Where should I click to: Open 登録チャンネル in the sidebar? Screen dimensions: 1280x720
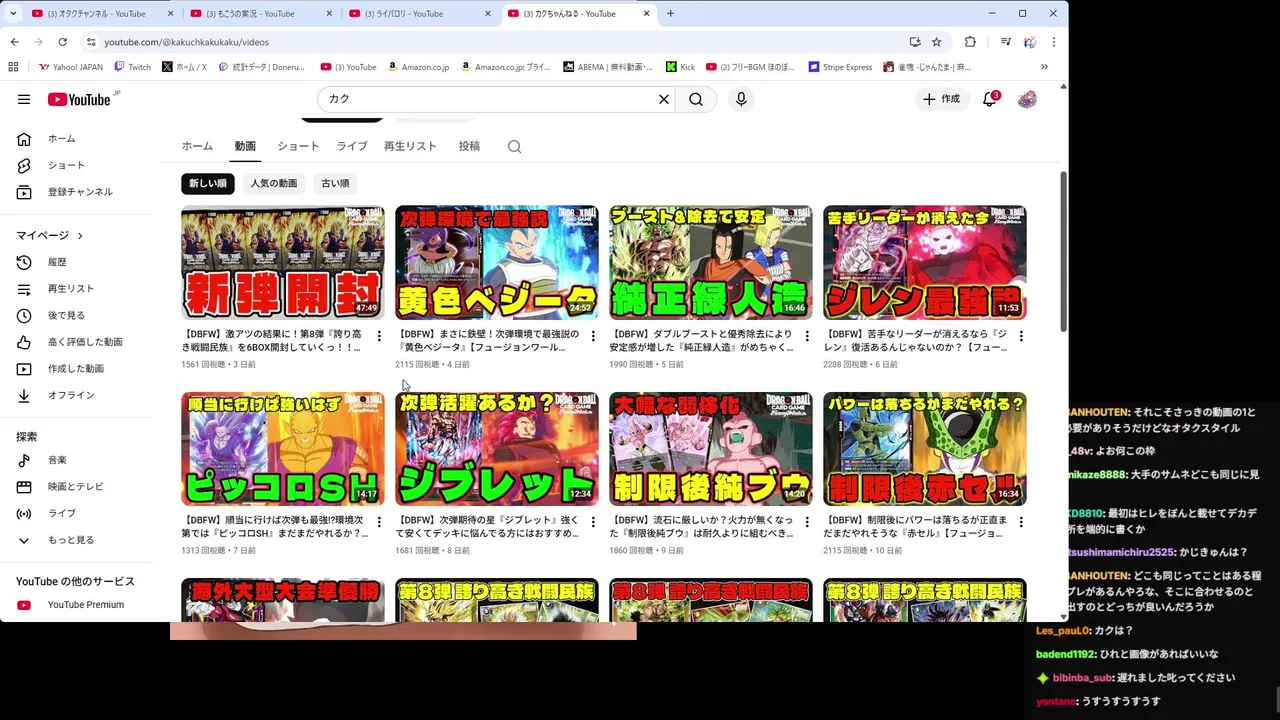click(x=76, y=192)
